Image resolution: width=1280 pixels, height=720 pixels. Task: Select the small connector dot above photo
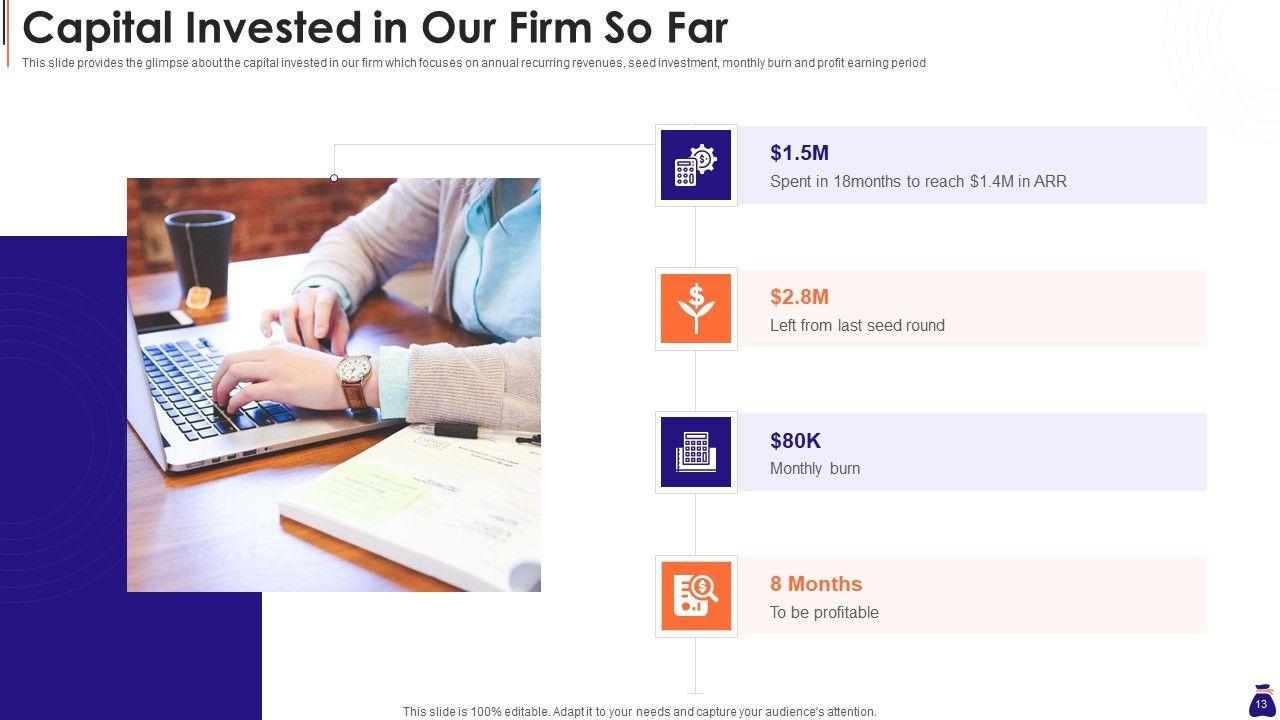tap(334, 178)
